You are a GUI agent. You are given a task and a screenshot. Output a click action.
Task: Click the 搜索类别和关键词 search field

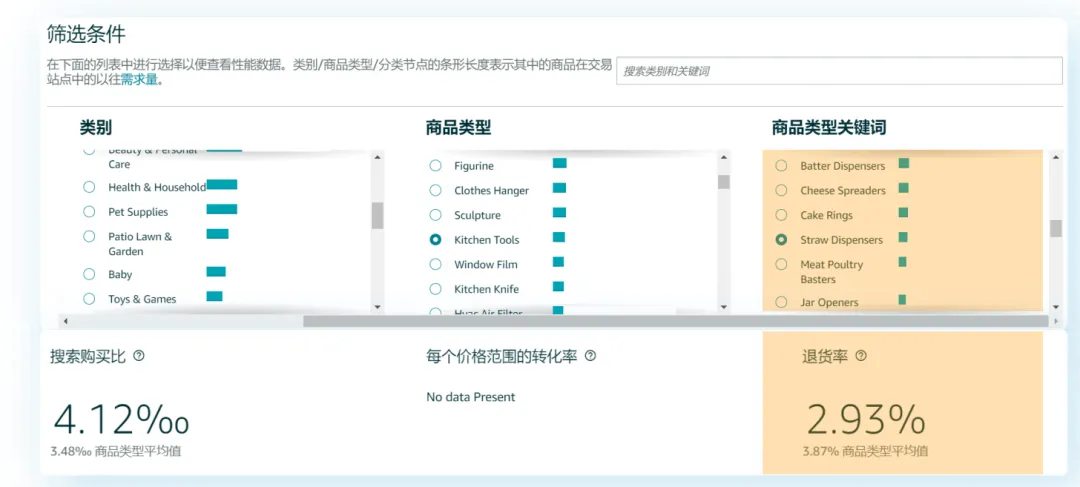click(838, 71)
